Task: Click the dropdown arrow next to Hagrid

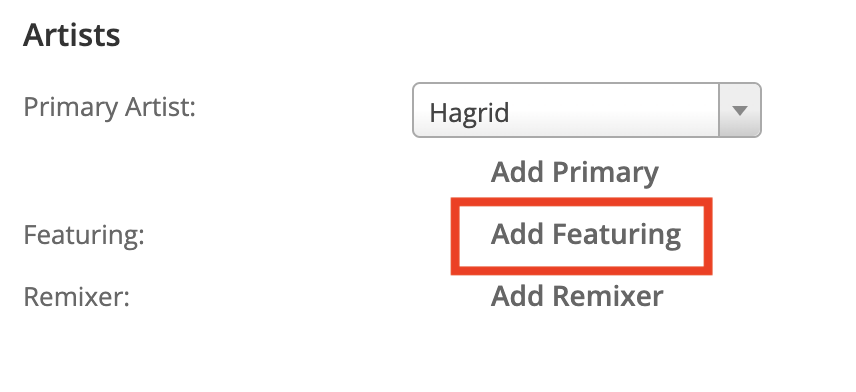Action: pos(740,110)
